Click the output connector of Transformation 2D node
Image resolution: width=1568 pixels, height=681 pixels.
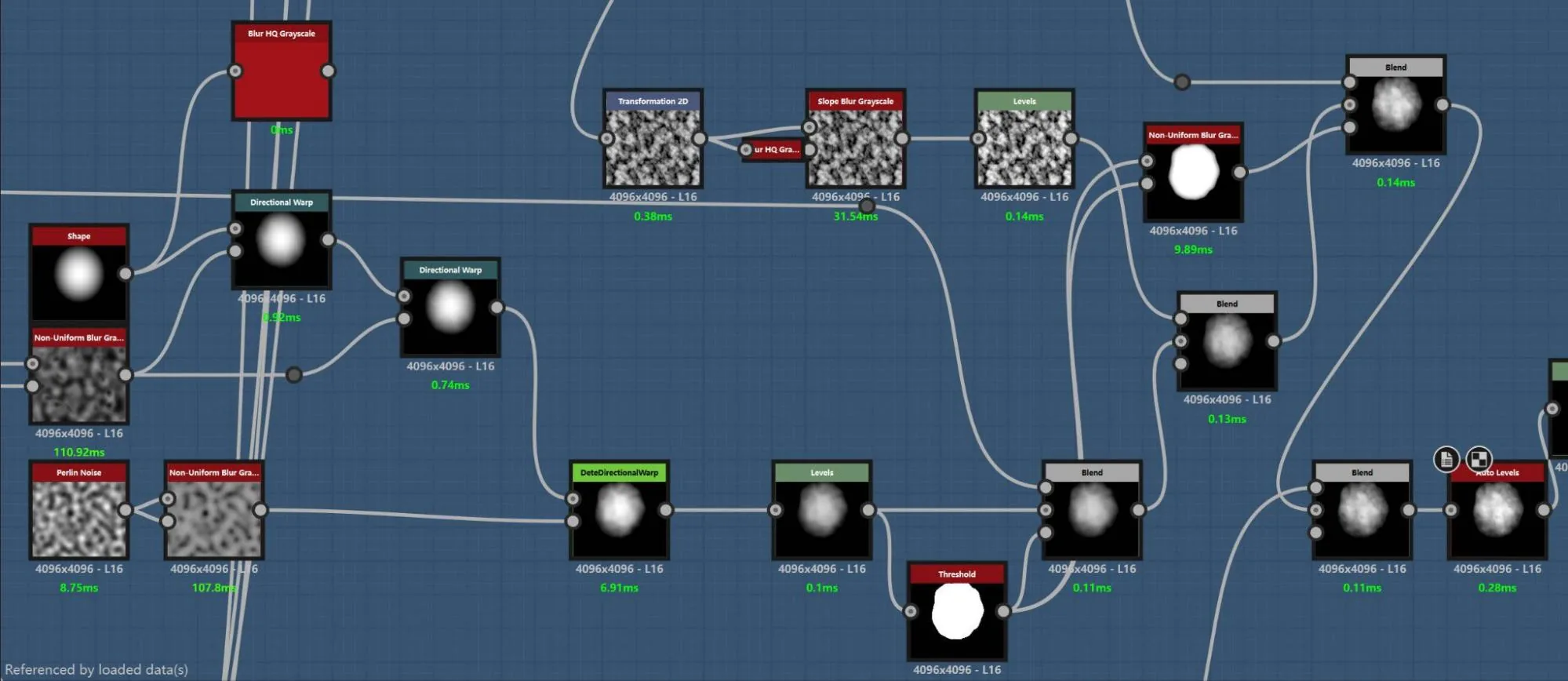pyautogui.click(x=699, y=139)
